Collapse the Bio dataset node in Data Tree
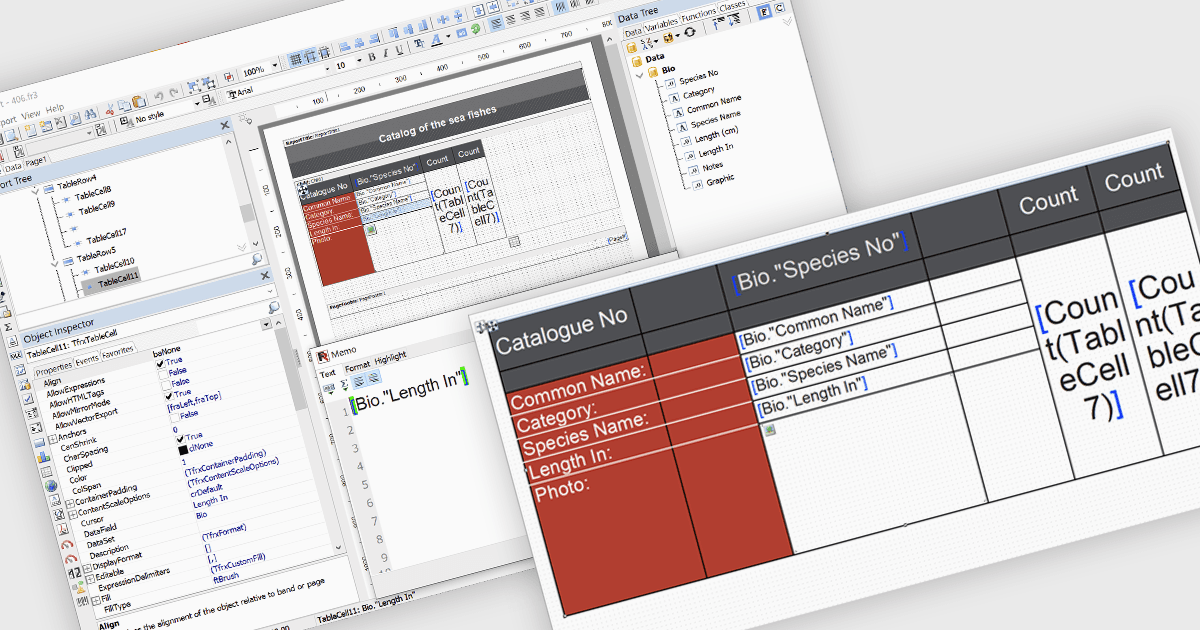The width and height of the screenshot is (1200, 630). point(640,75)
